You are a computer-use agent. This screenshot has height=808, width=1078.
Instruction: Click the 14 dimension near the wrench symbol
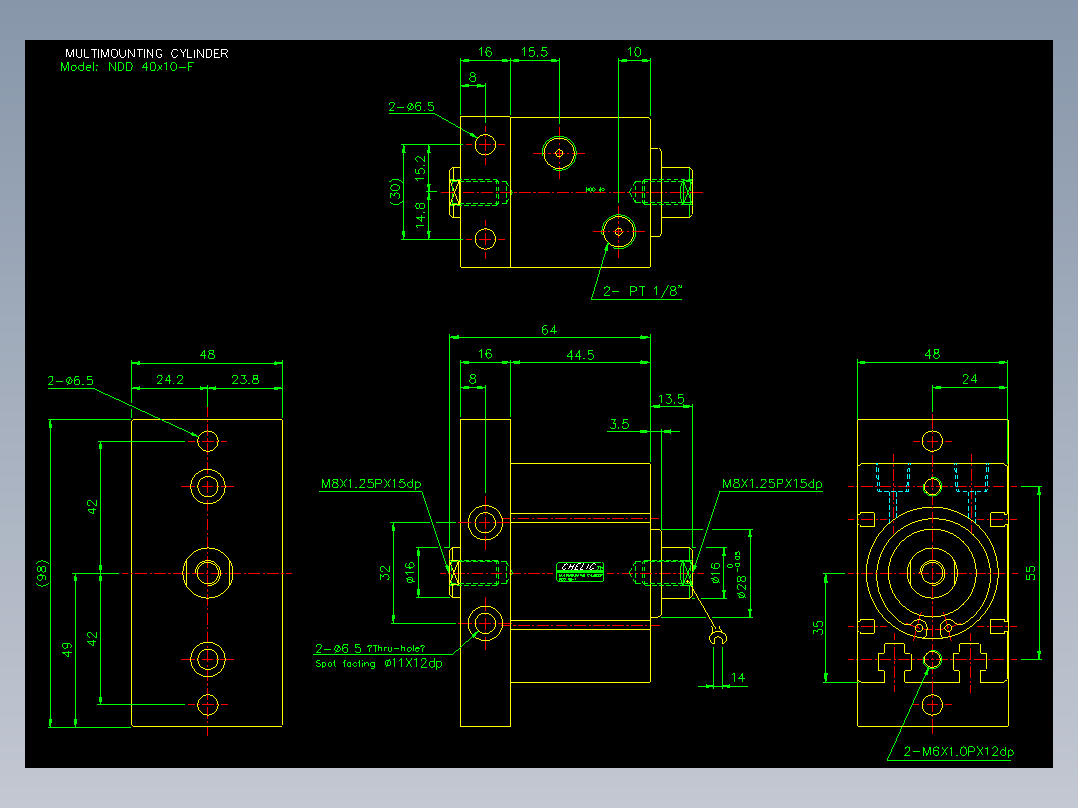click(738, 677)
